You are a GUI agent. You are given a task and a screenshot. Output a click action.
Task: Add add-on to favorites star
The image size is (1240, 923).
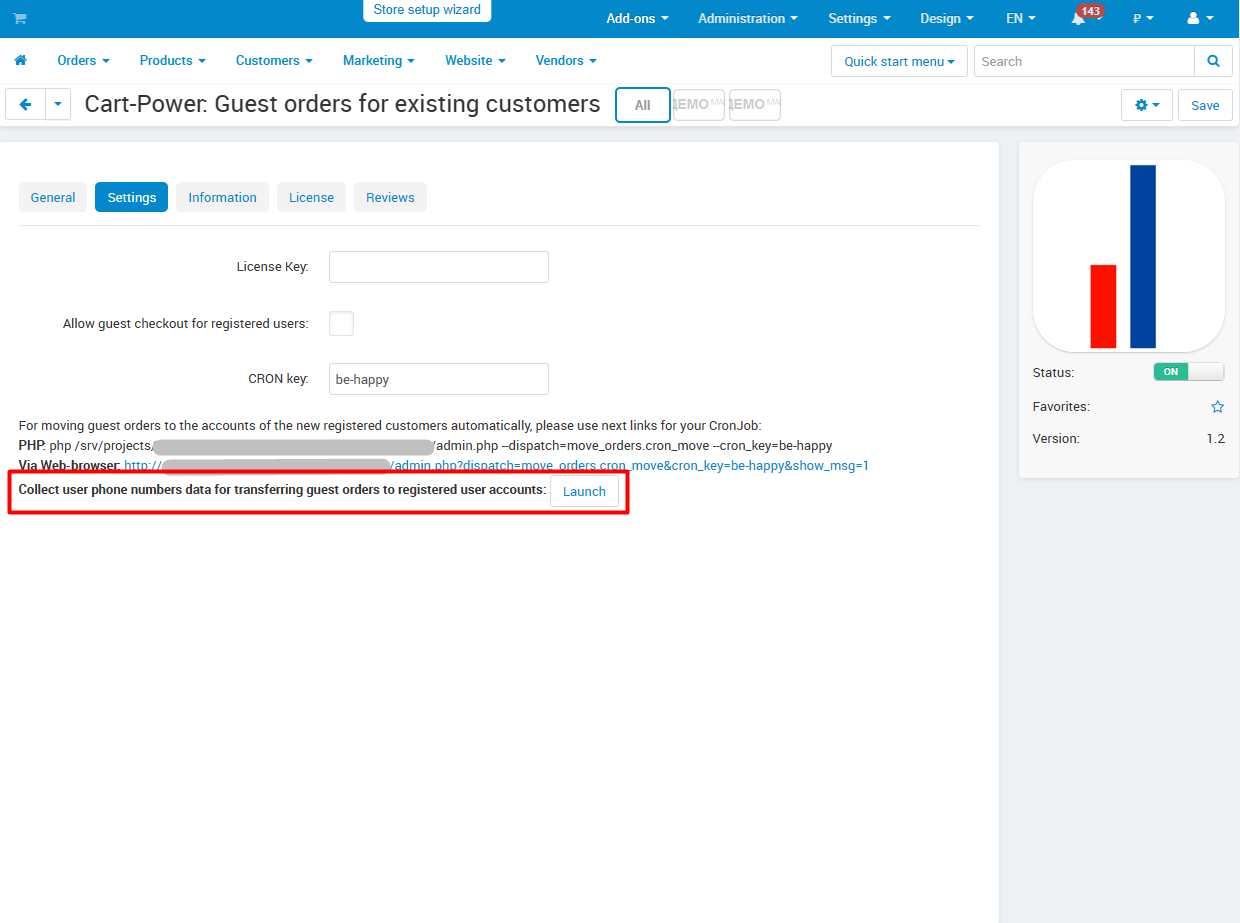(x=1217, y=407)
